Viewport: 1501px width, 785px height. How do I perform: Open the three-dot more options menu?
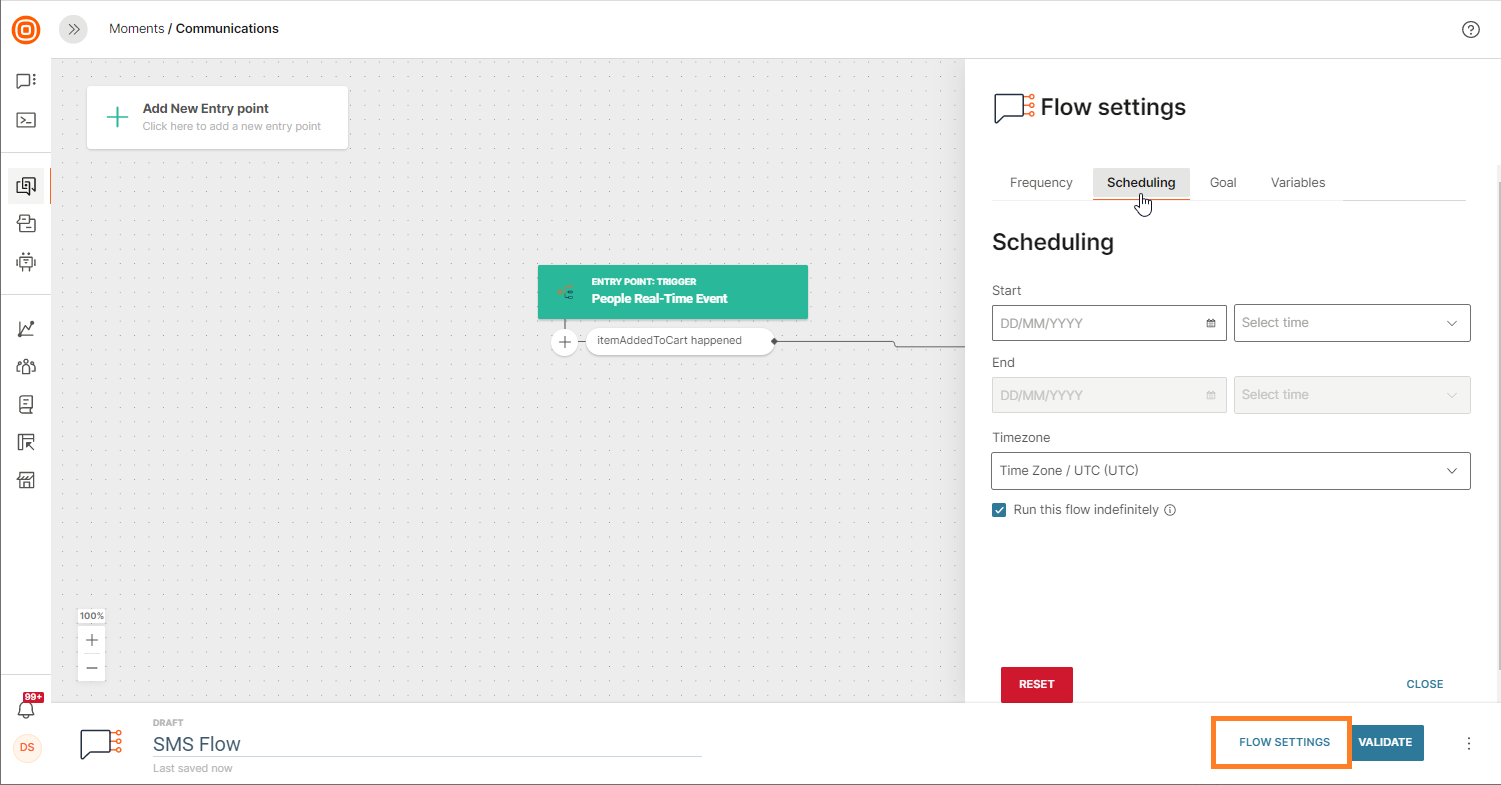coord(1469,743)
